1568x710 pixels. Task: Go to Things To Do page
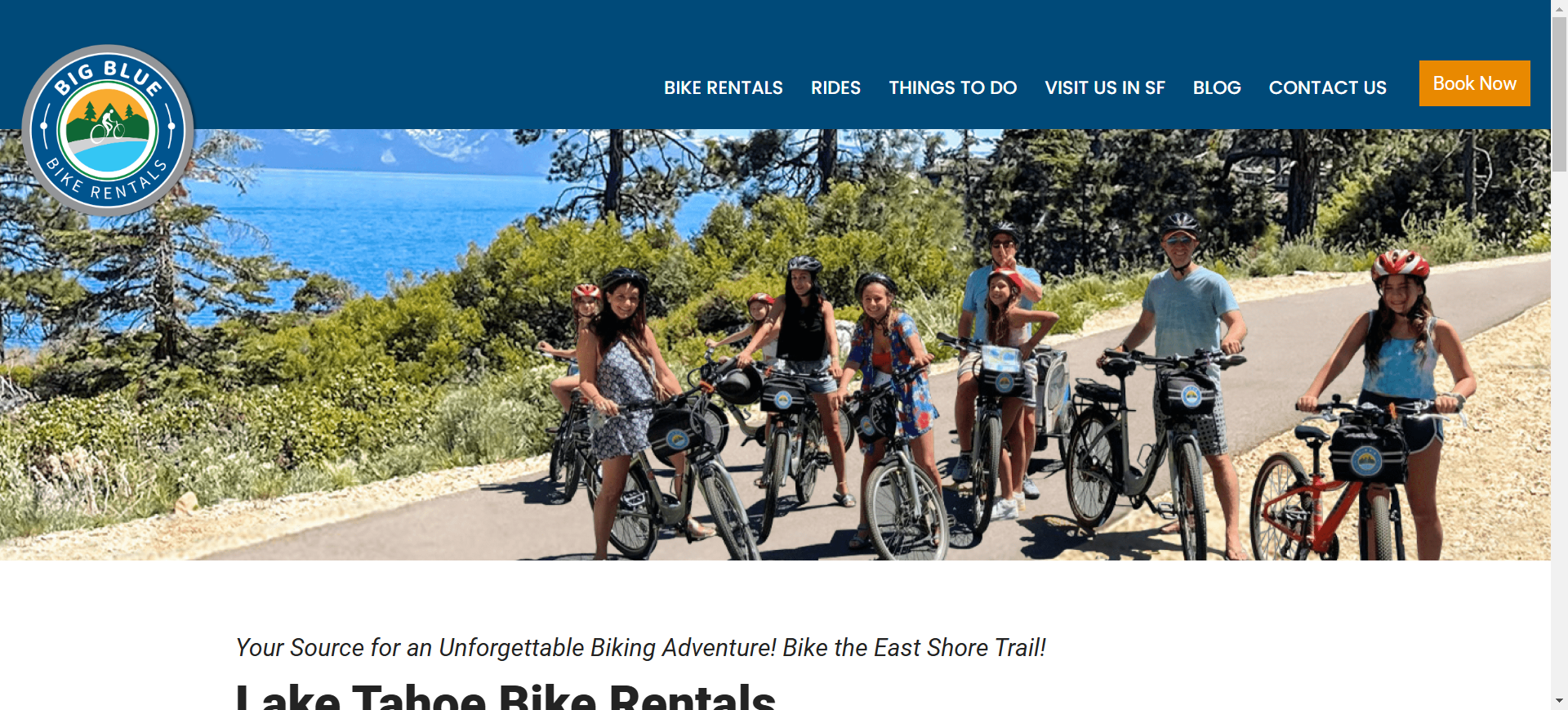952,87
